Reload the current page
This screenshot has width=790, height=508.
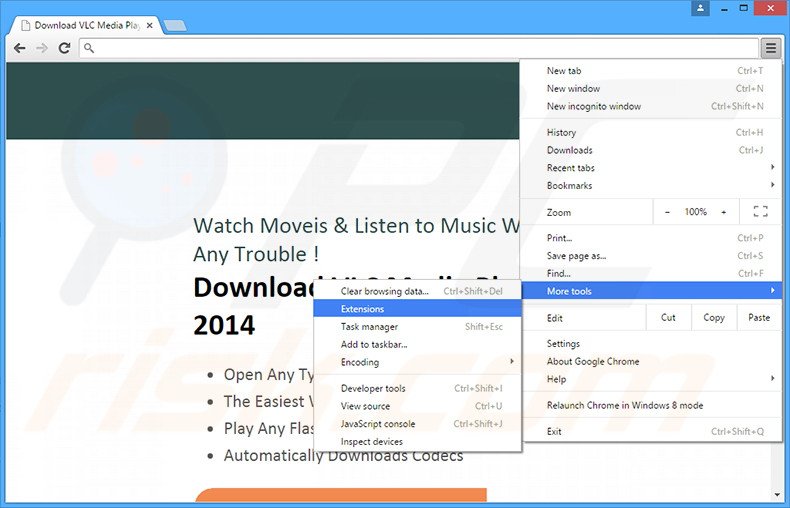click(x=64, y=48)
